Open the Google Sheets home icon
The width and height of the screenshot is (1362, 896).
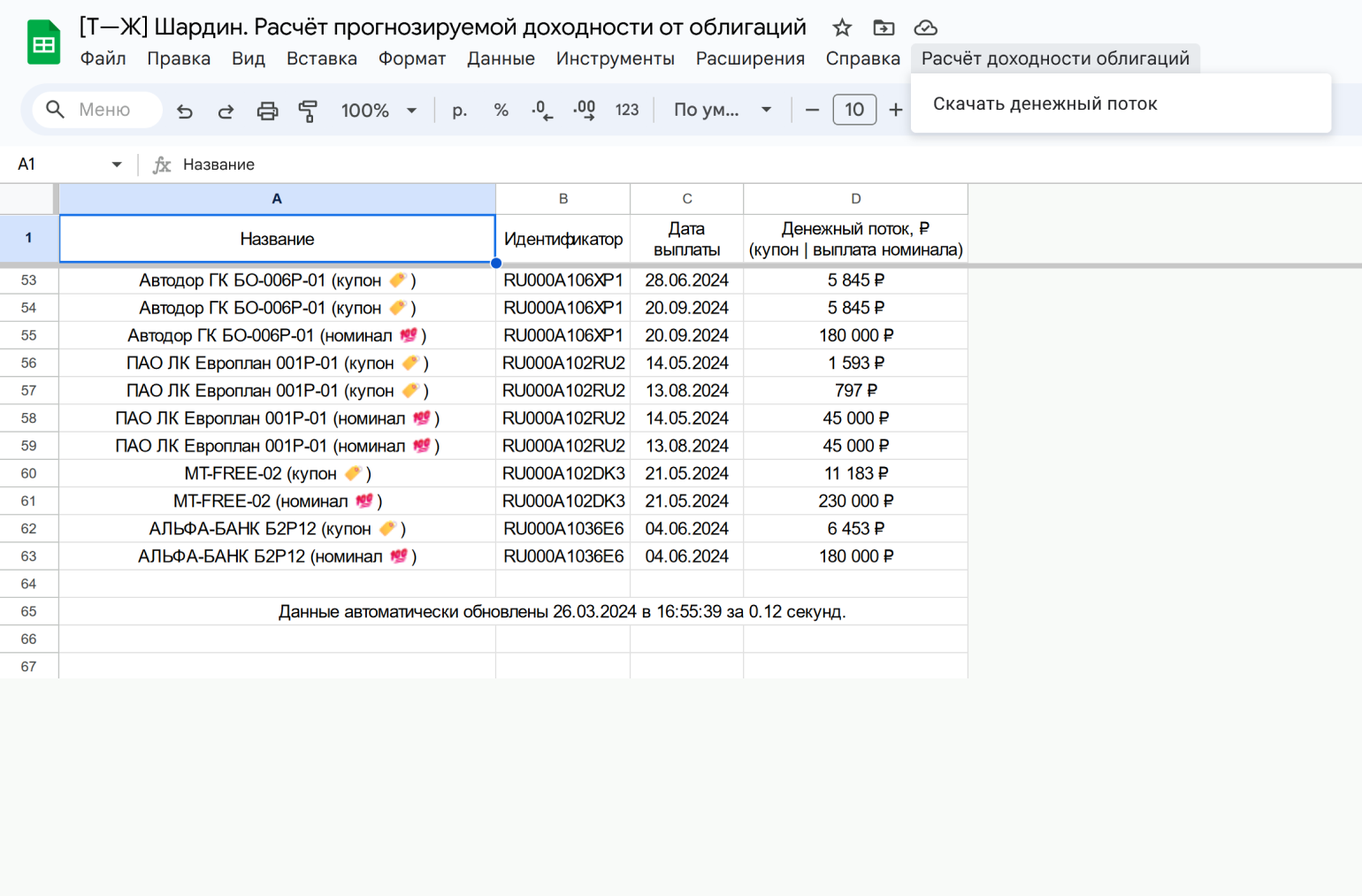coord(43,42)
